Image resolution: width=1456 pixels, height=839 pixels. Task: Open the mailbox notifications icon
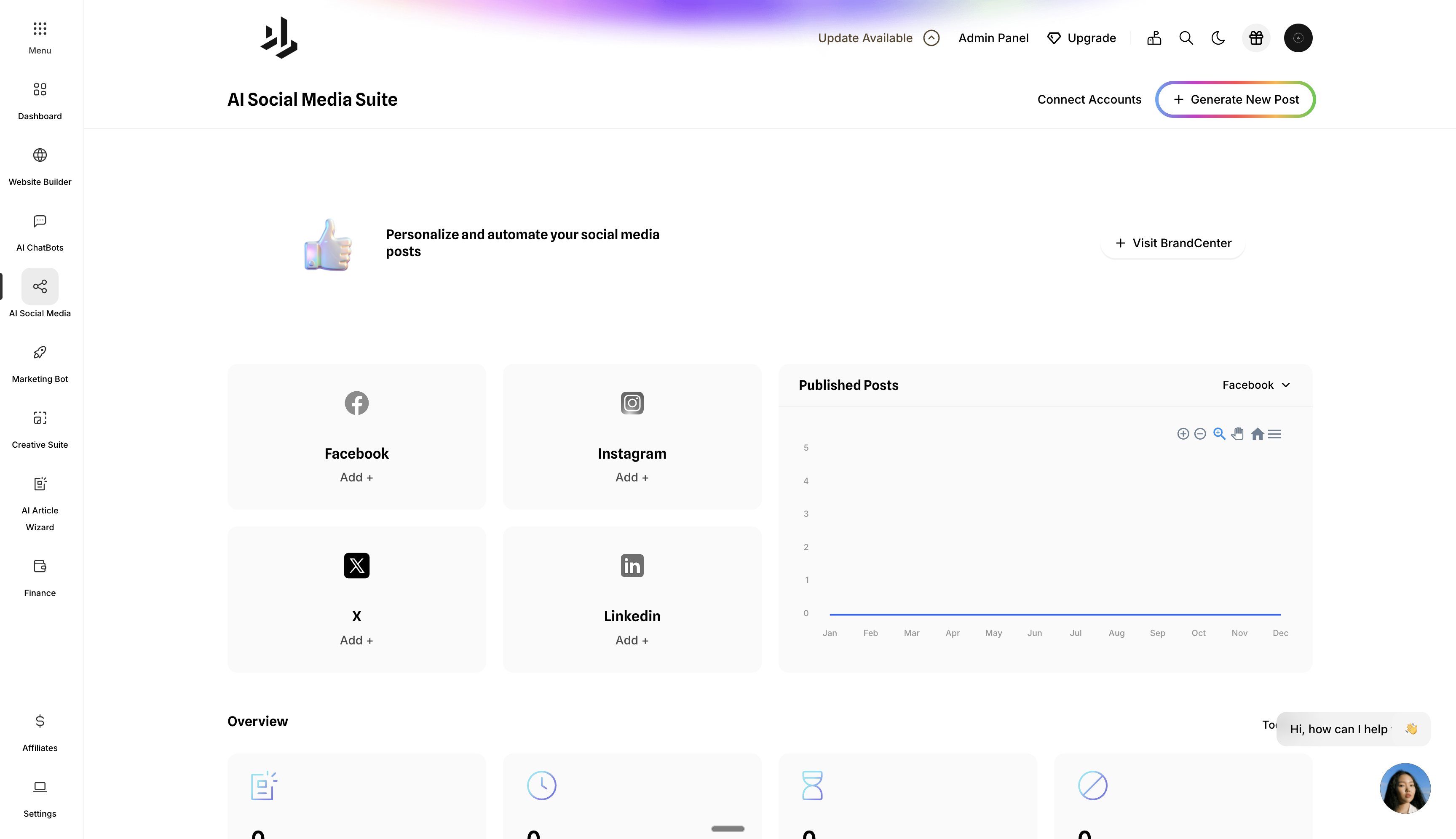point(1154,37)
